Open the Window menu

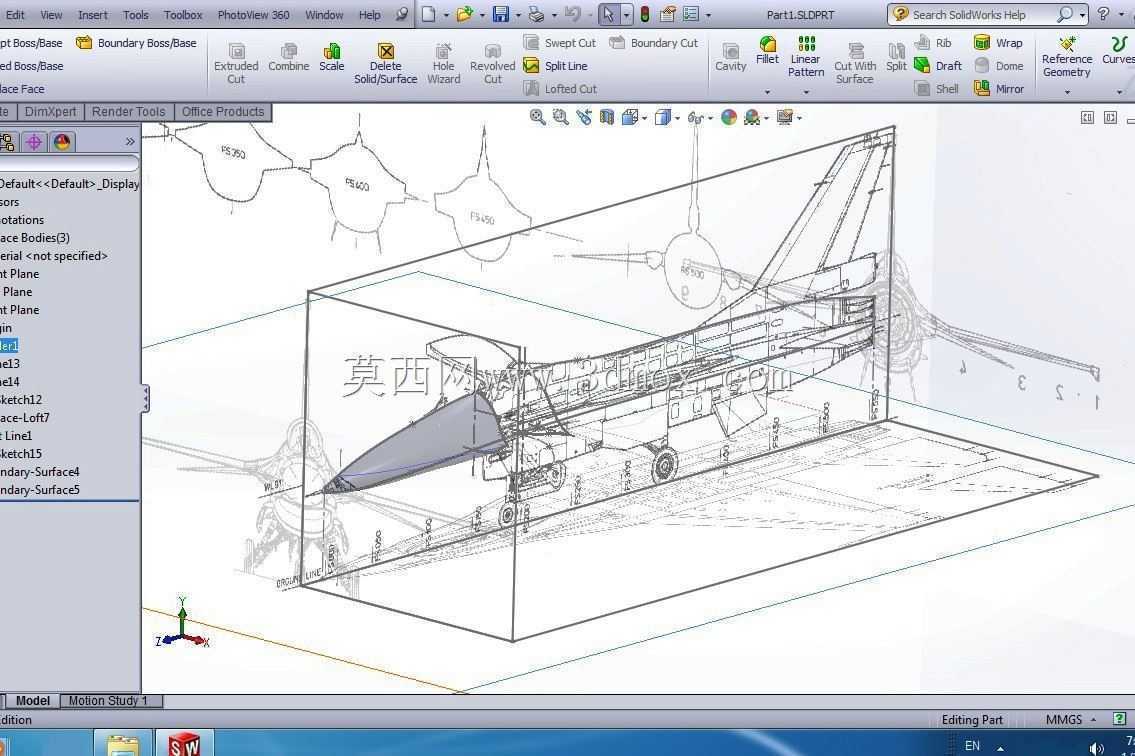click(324, 14)
